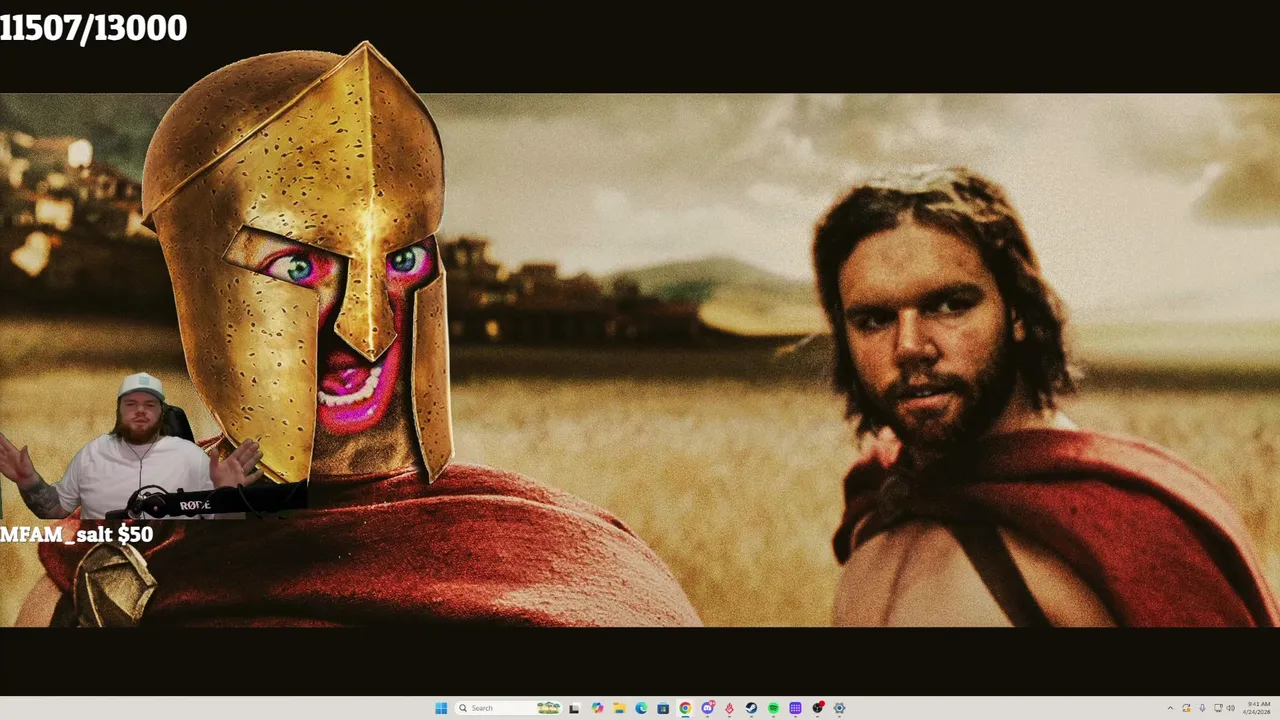This screenshot has height=720, width=1280.
Task: Open the red flame app on taskbar
Action: coord(729,708)
